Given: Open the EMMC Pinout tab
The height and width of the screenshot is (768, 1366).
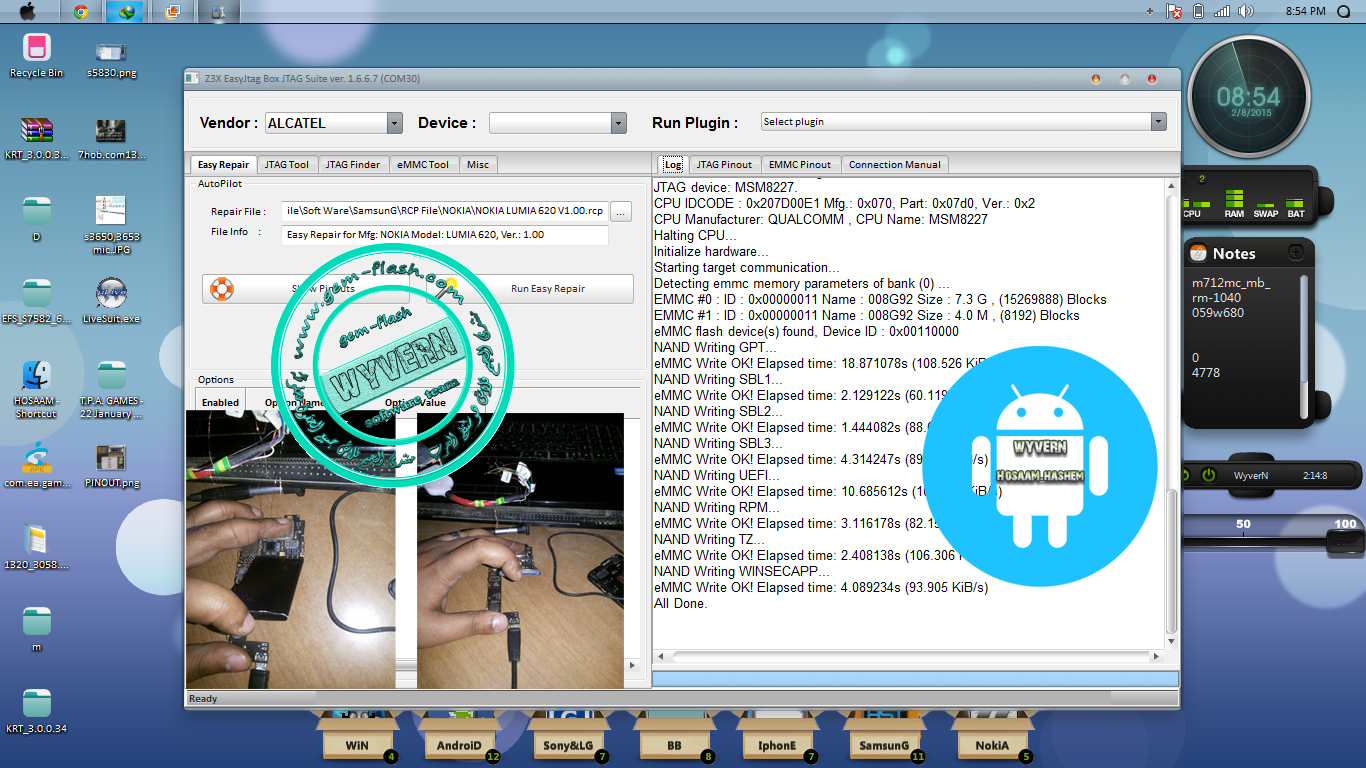Looking at the screenshot, I should 800,164.
